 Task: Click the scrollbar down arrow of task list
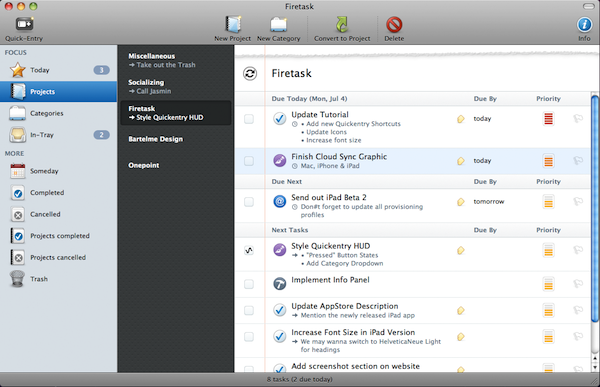click(x=595, y=367)
